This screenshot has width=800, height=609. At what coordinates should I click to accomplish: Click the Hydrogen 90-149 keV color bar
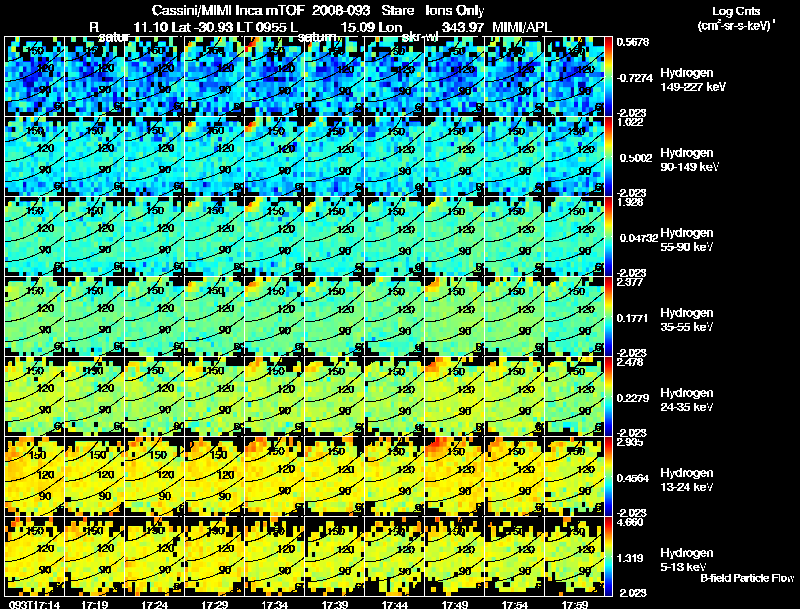click(x=608, y=157)
